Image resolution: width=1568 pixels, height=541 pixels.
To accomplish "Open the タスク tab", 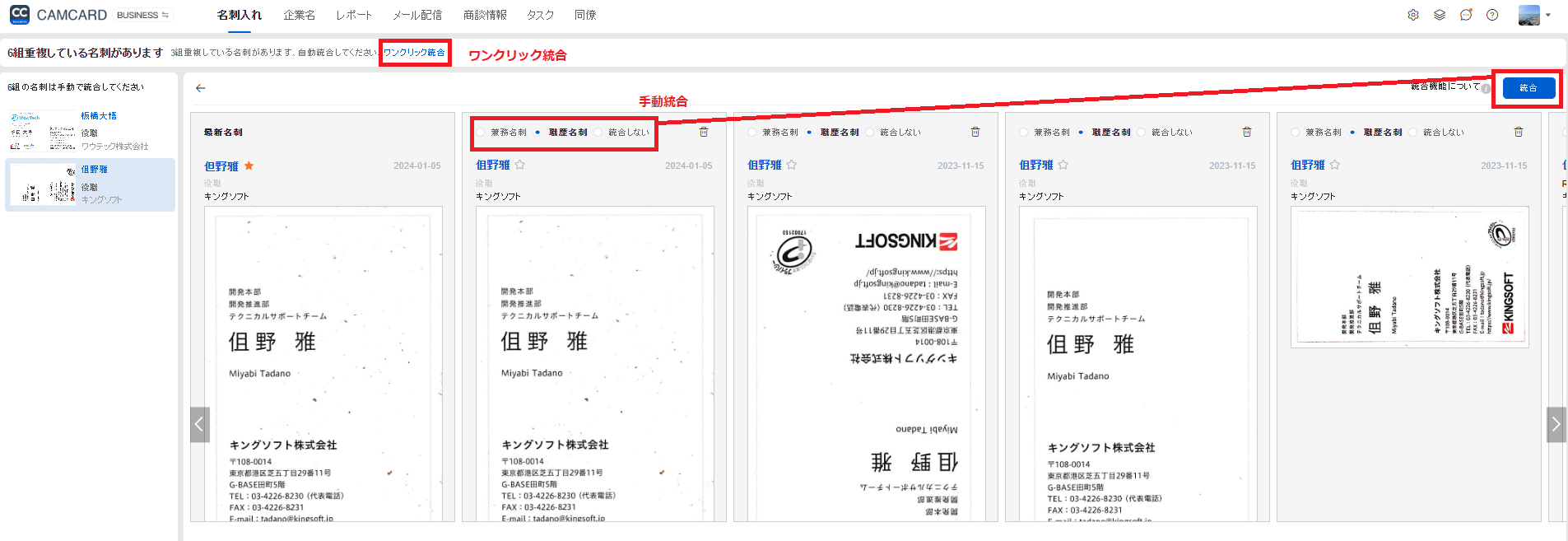I will [x=540, y=15].
